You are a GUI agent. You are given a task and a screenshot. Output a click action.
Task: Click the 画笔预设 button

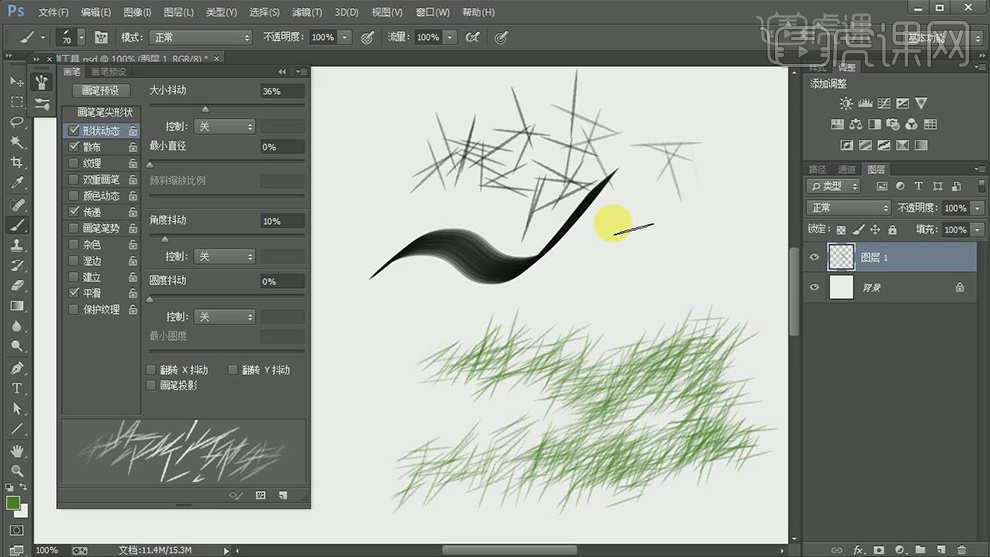tap(99, 91)
